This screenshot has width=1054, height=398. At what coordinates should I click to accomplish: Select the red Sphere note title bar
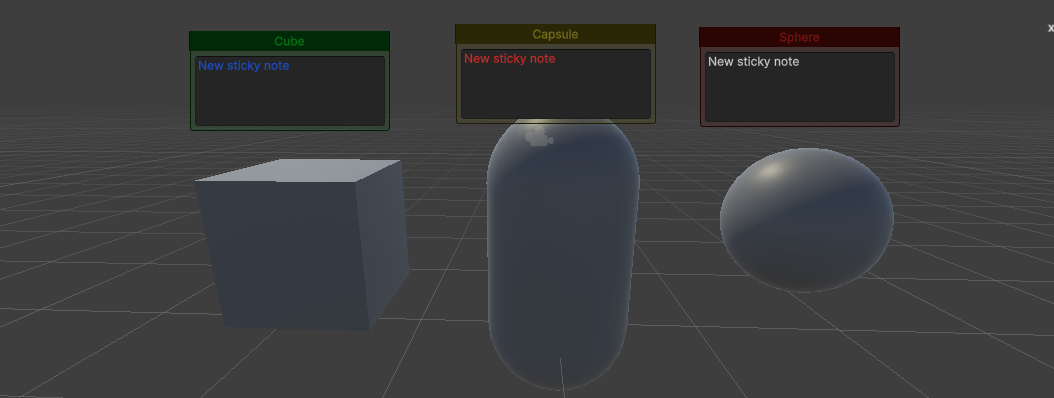tap(799, 37)
